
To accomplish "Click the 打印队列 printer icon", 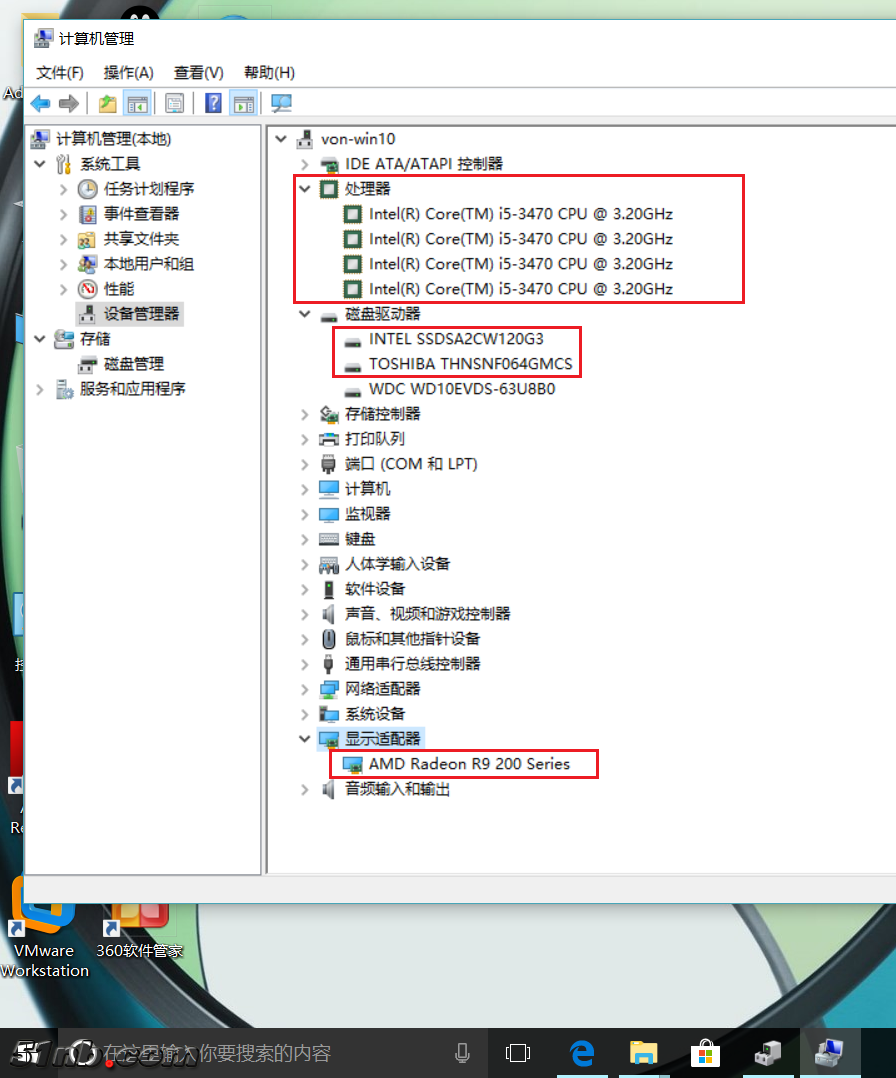I will point(329,439).
